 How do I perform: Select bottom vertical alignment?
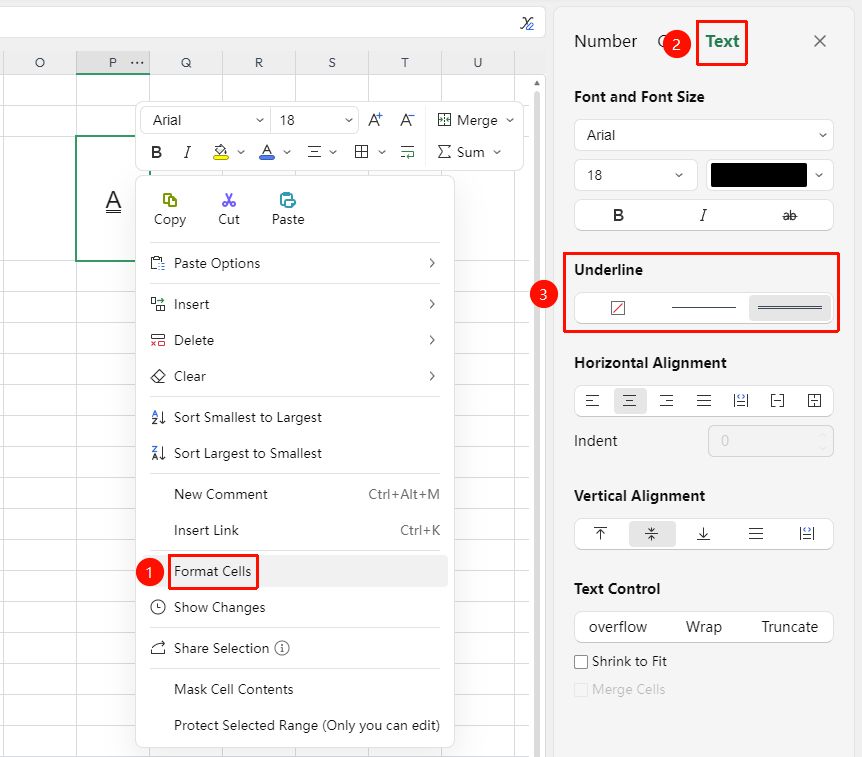point(703,533)
